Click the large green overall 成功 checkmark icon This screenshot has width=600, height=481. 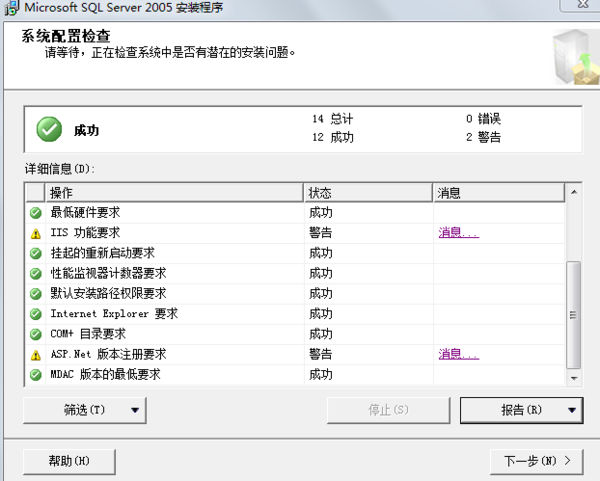point(49,129)
